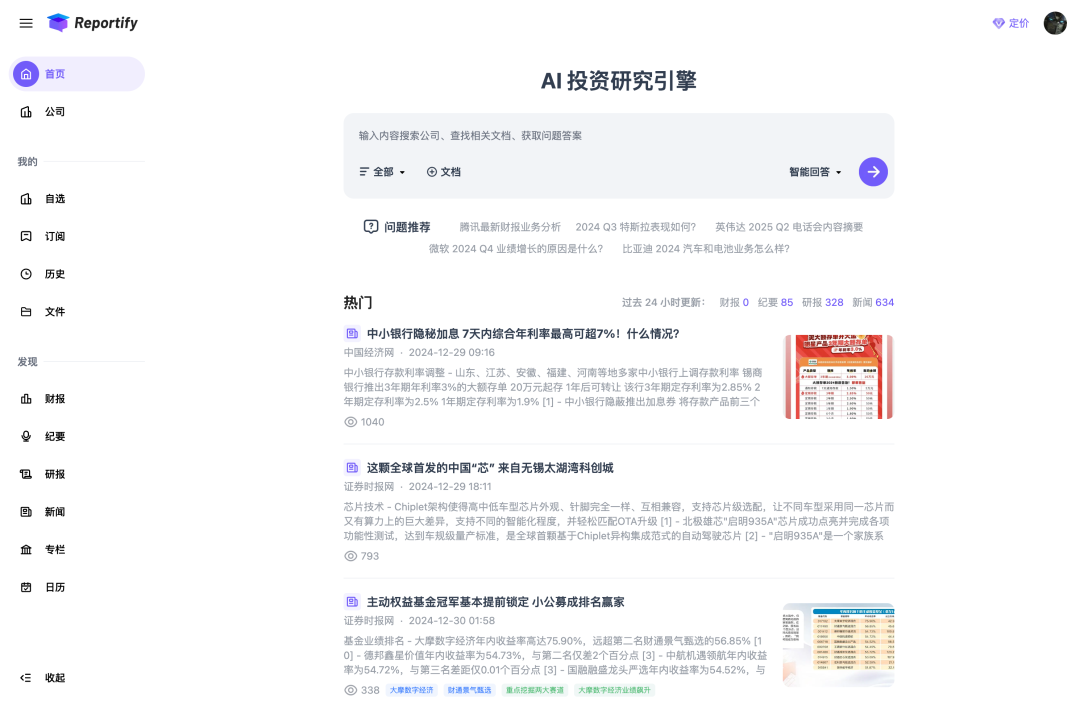
Task: Click the 新闻 newspaper icon
Action: tap(26, 512)
